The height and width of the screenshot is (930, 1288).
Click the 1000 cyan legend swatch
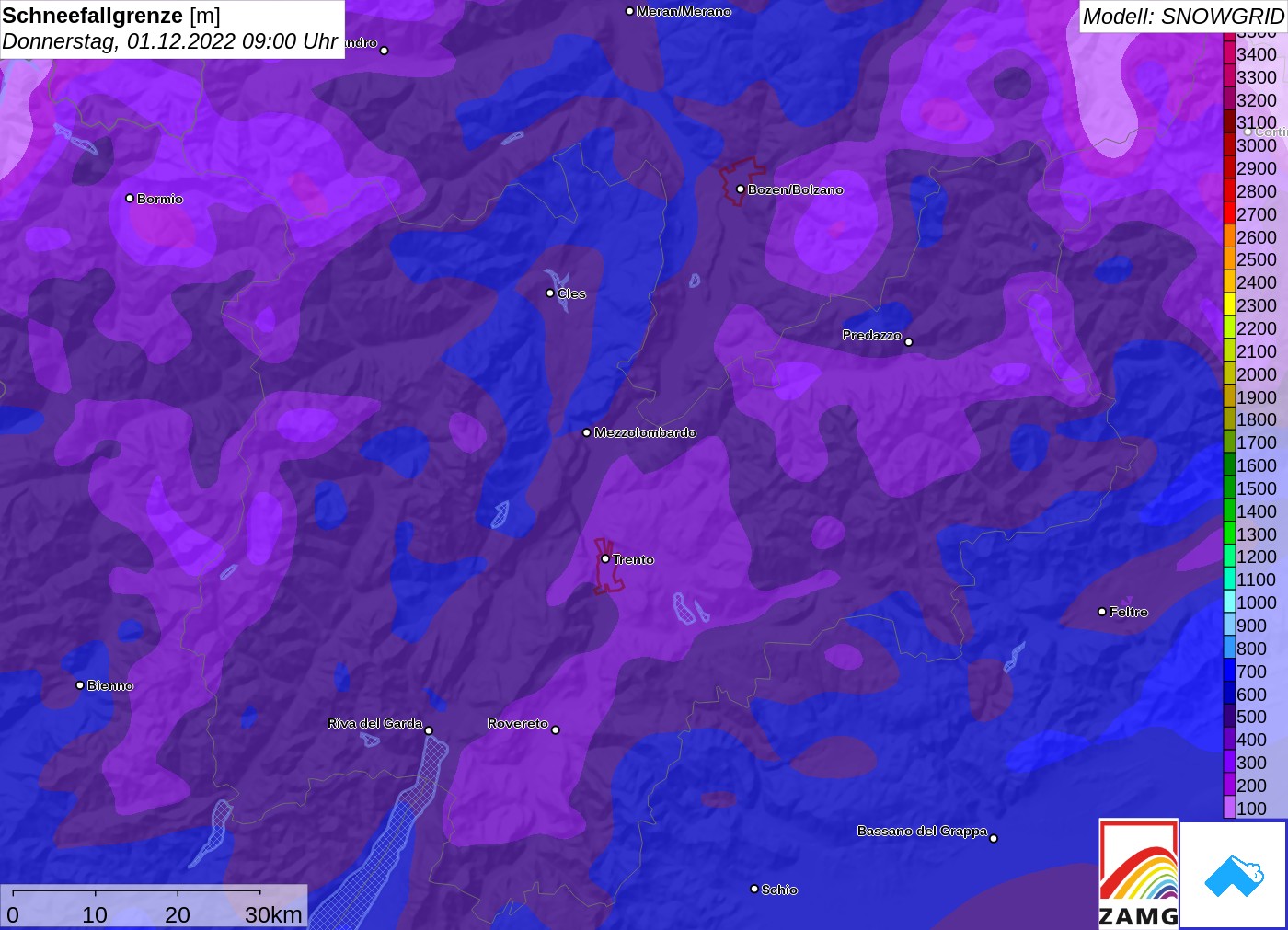pos(1229,603)
